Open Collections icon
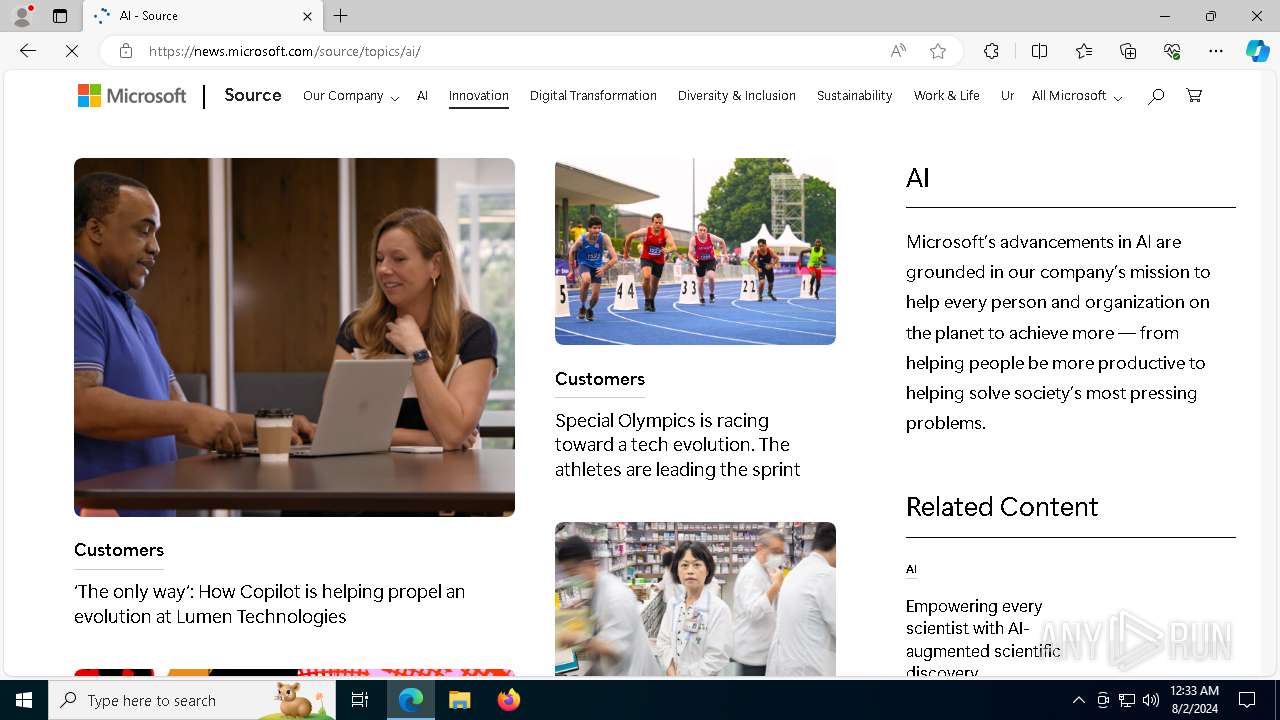This screenshot has height=720, width=1280. coord(1128,51)
